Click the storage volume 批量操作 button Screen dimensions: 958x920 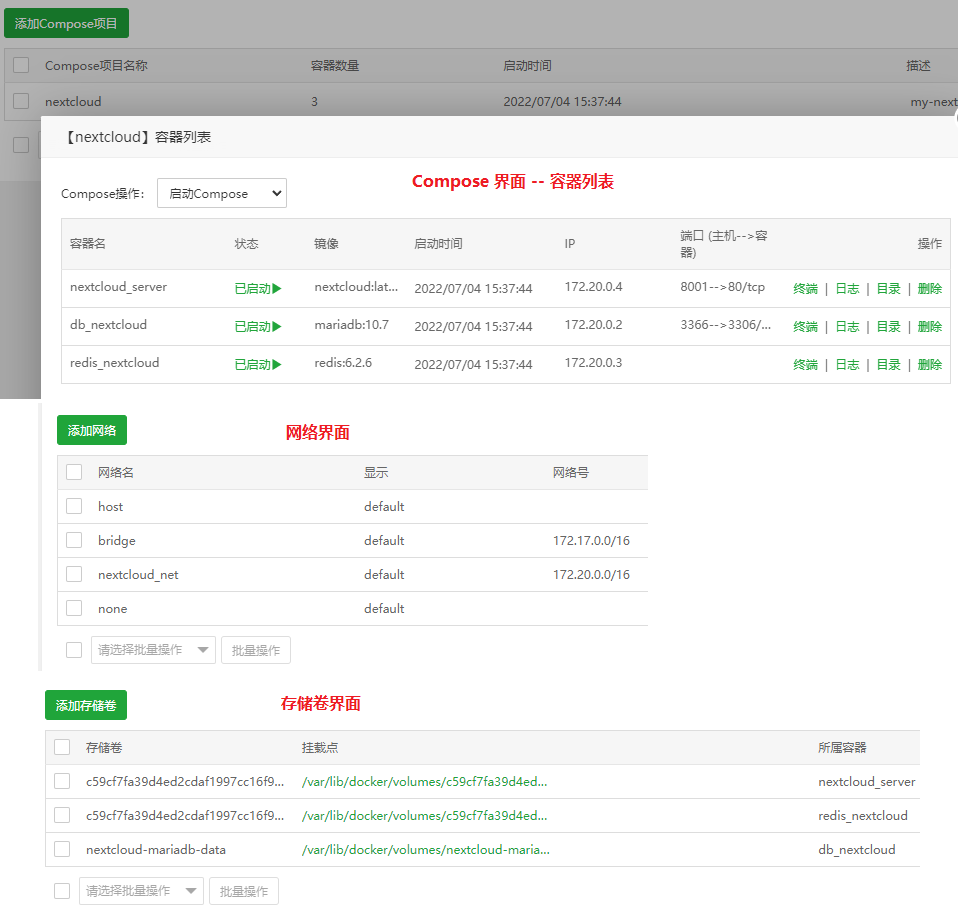pos(244,891)
